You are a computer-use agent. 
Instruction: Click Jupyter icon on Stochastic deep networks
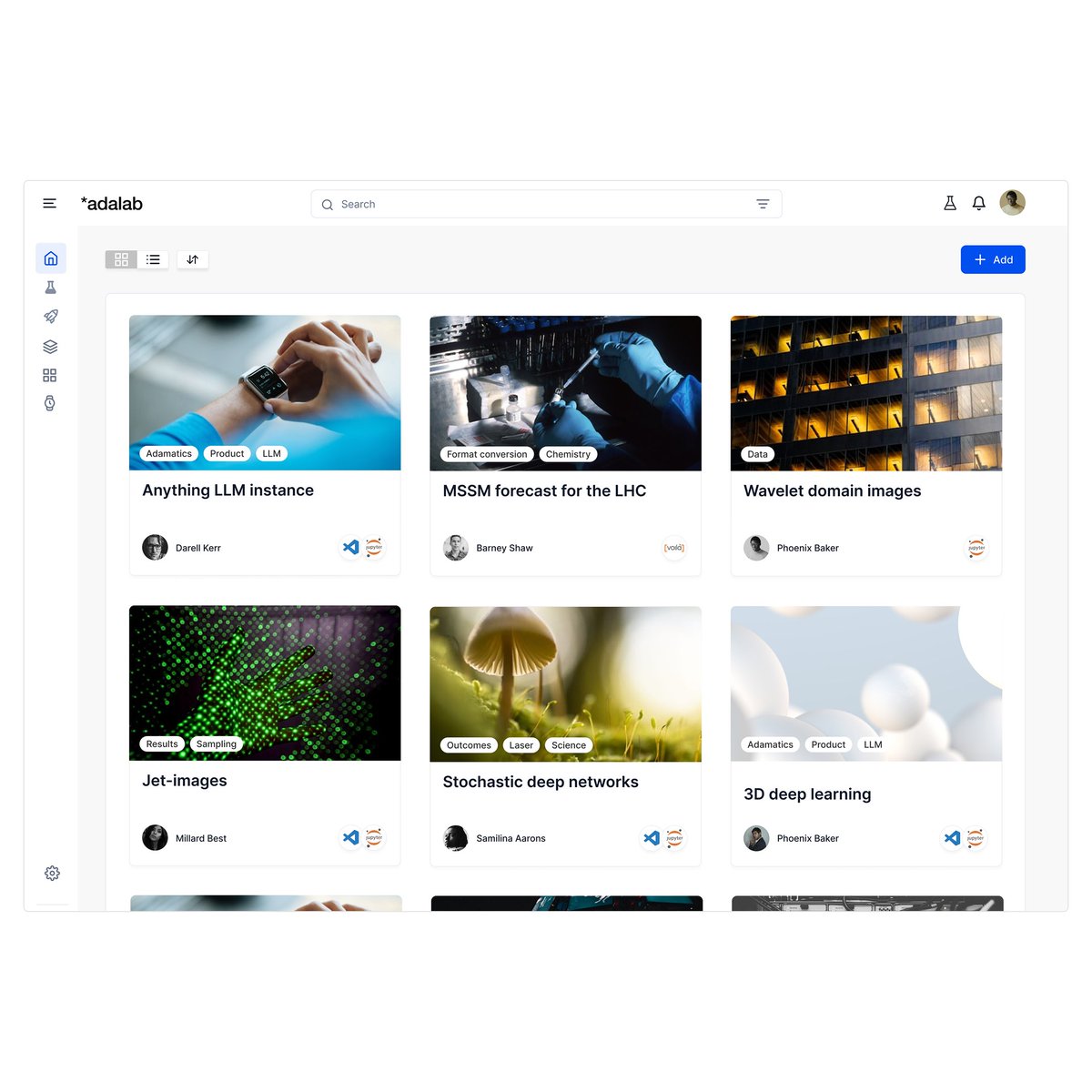click(674, 838)
